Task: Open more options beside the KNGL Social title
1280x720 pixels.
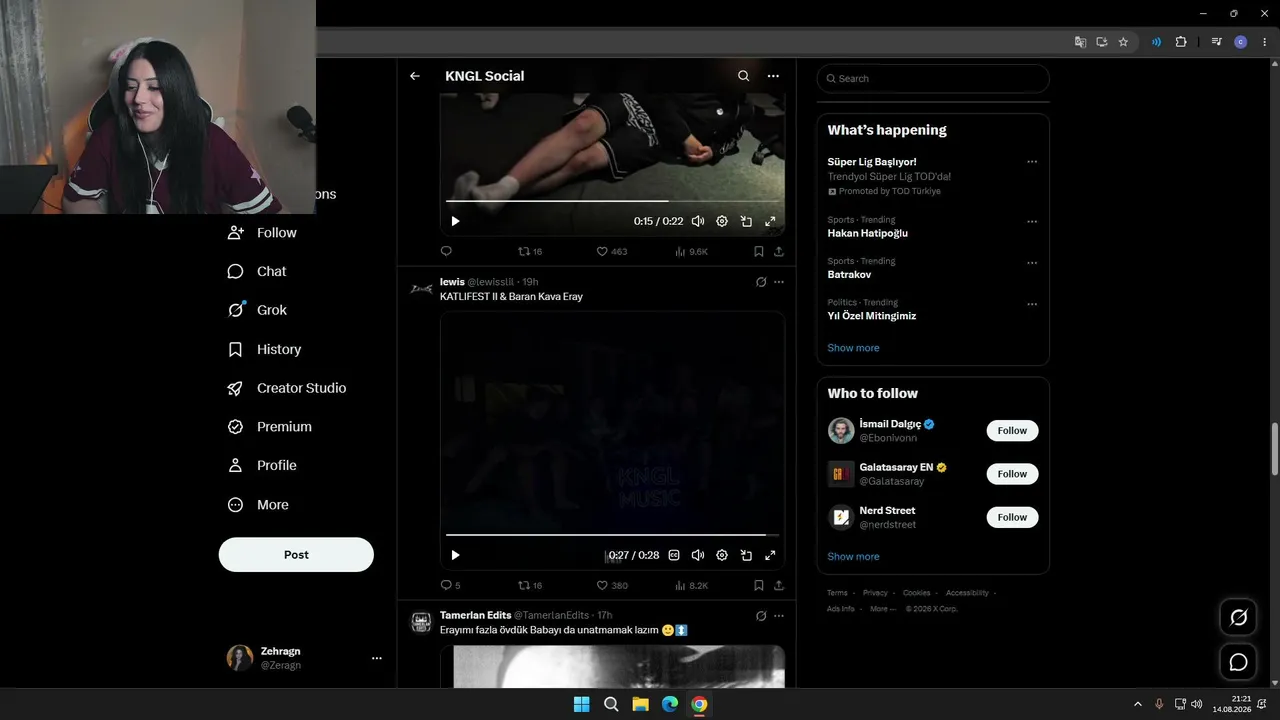Action: pos(773,76)
